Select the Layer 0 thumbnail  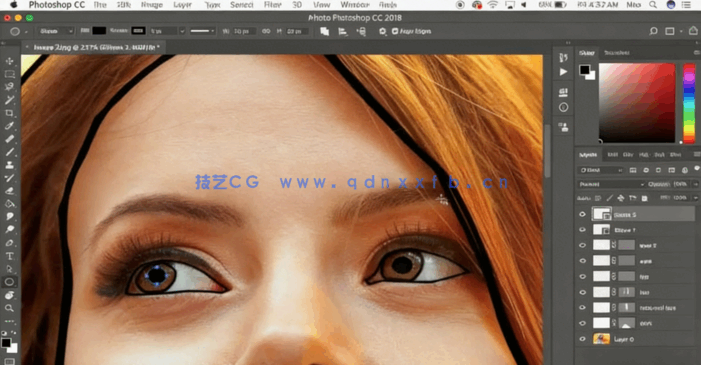click(601, 339)
